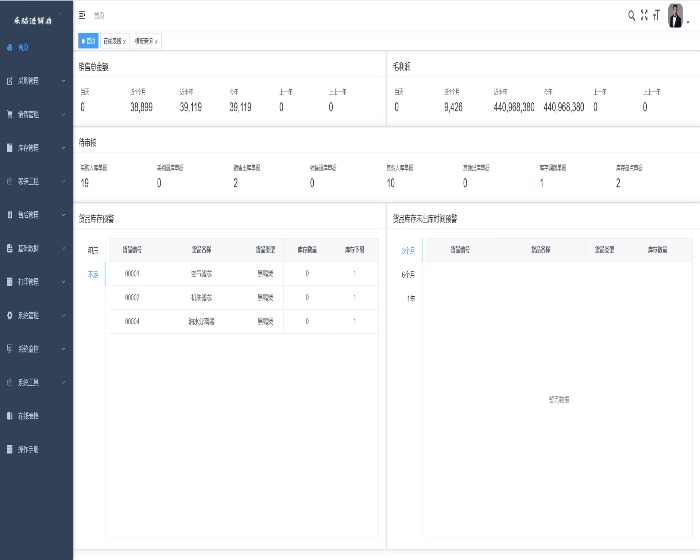The image size is (700, 560).
Task: Open the user avatar menu
Action: (675, 16)
